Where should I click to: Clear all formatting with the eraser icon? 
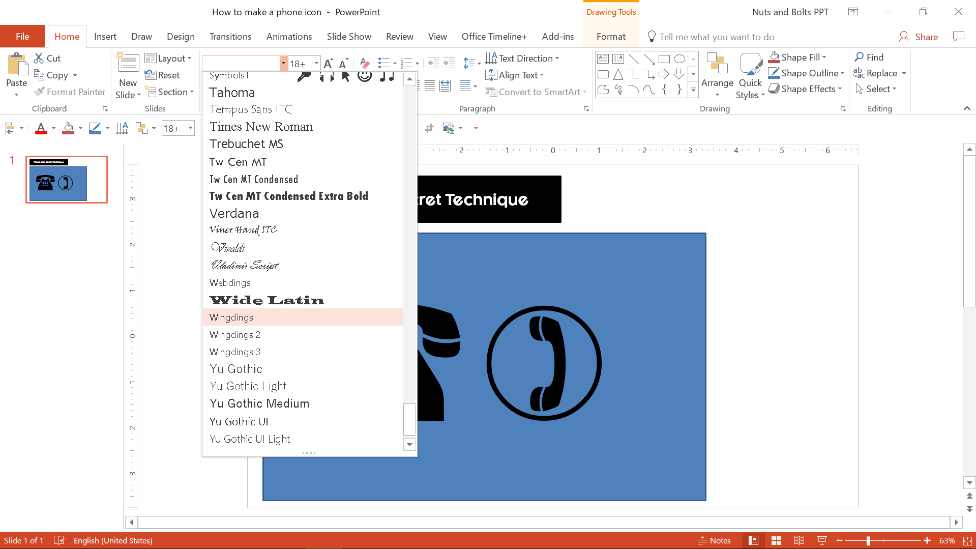(x=365, y=63)
